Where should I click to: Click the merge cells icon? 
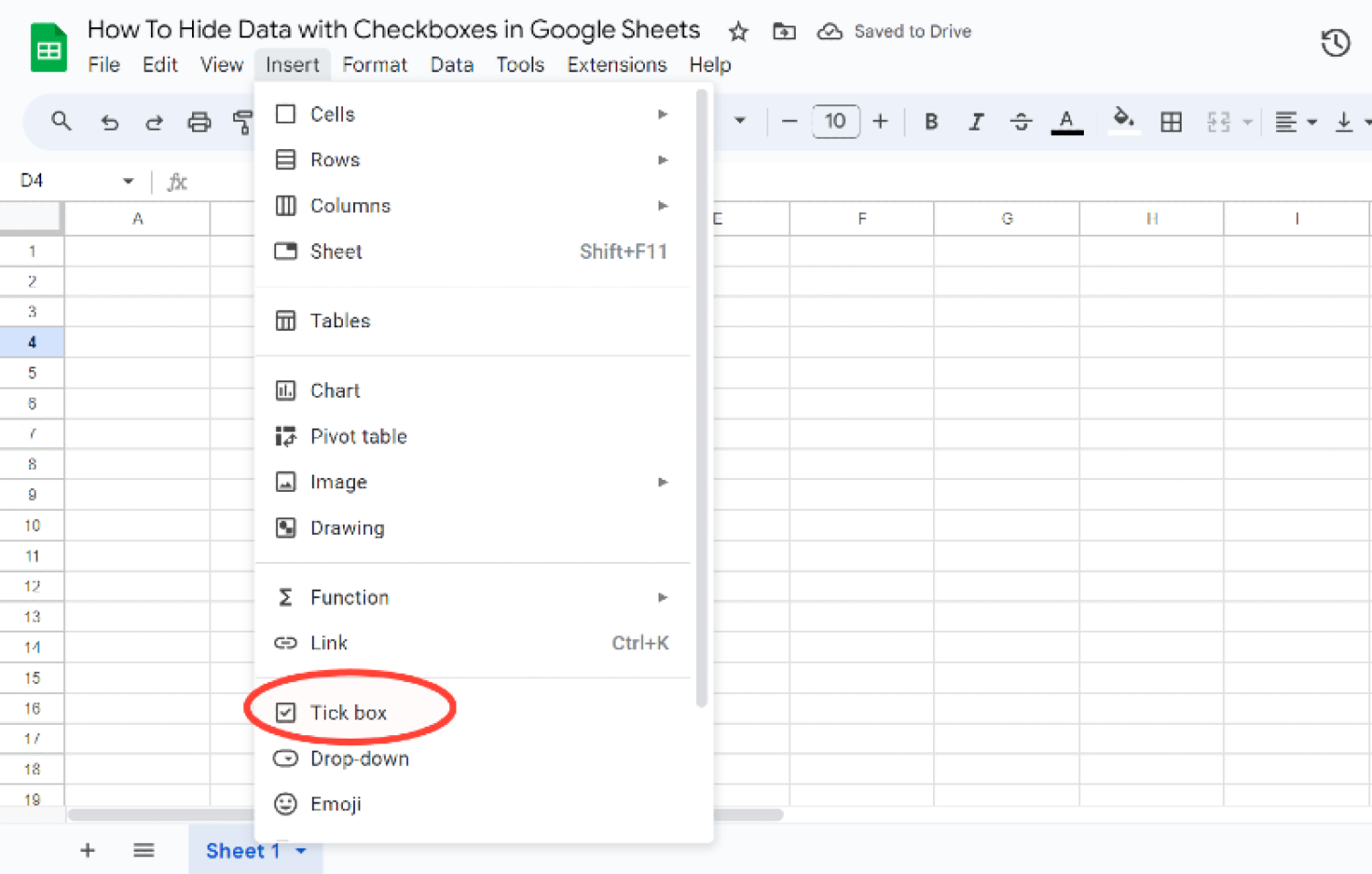click(1218, 122)
